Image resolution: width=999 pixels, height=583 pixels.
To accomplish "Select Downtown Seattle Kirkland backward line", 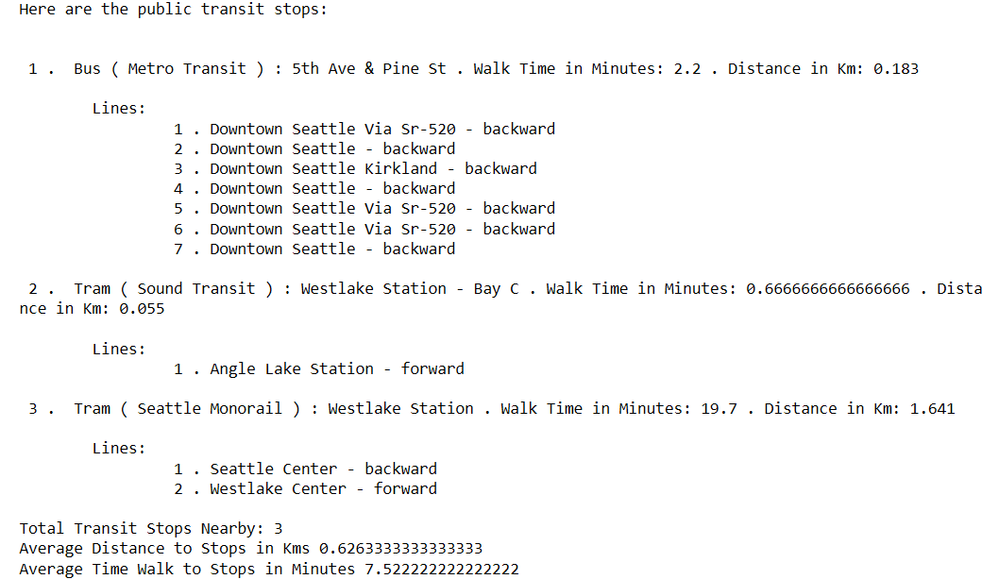I will (356, 169).
